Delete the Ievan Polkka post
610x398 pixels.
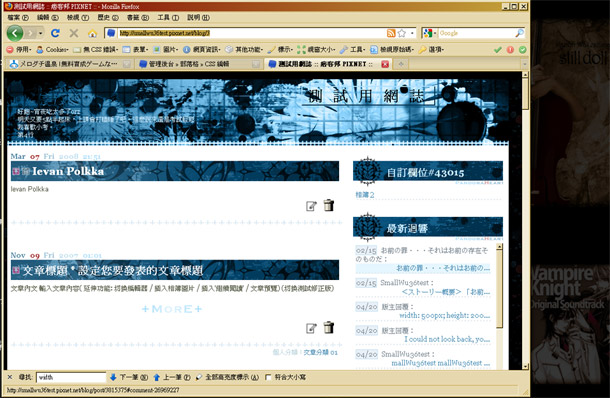pyautogui.click(x=329, y=205)
